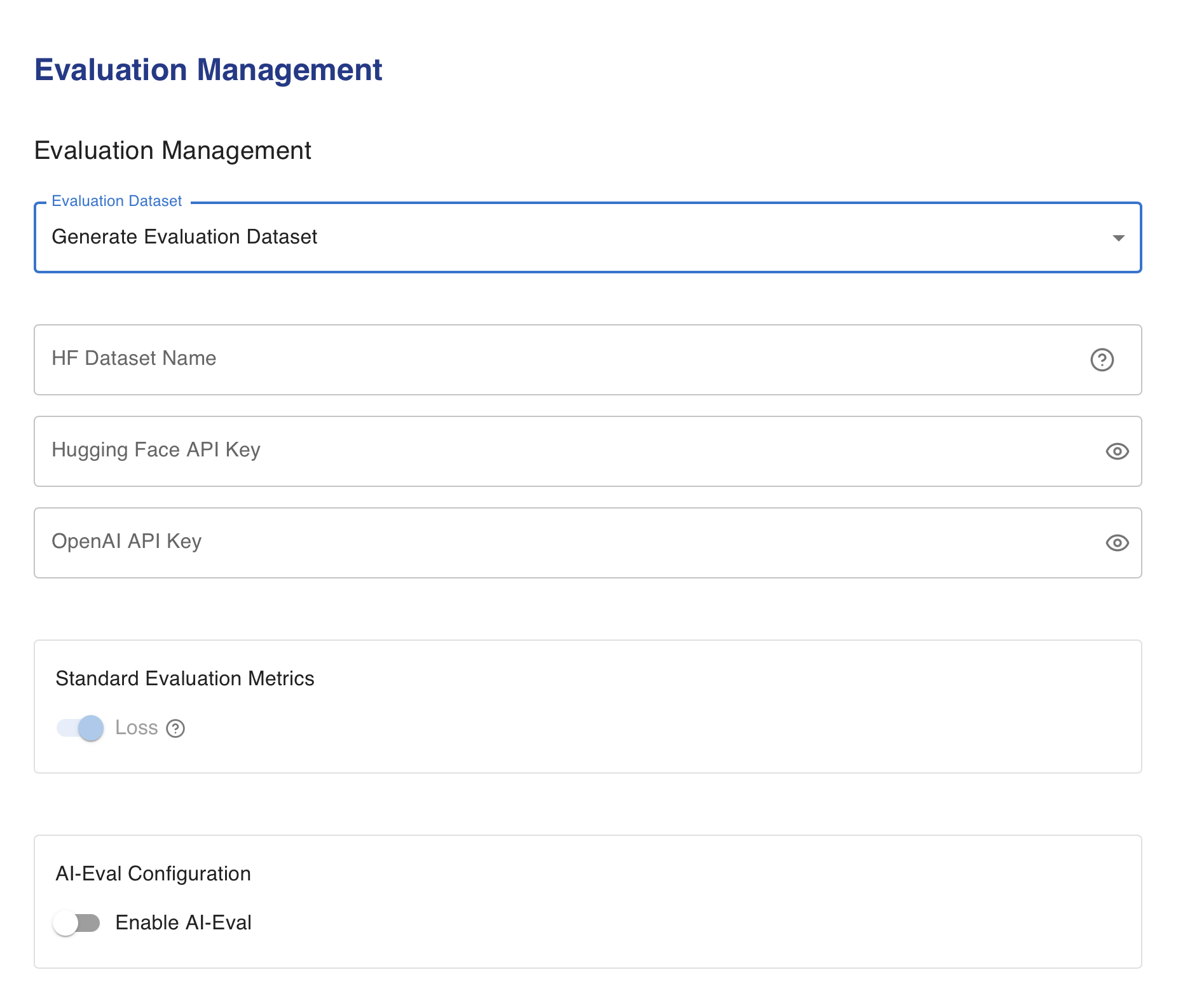Enable the AI-Eval toggle switch
This screenshot has height=998, width=1204.
click(77, 923)
